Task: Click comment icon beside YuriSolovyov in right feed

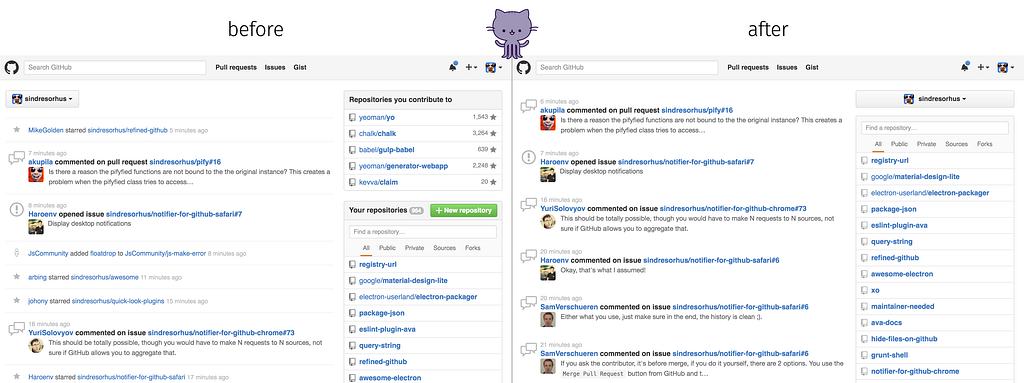Action: pyautogui.click(x=528, y=205)
